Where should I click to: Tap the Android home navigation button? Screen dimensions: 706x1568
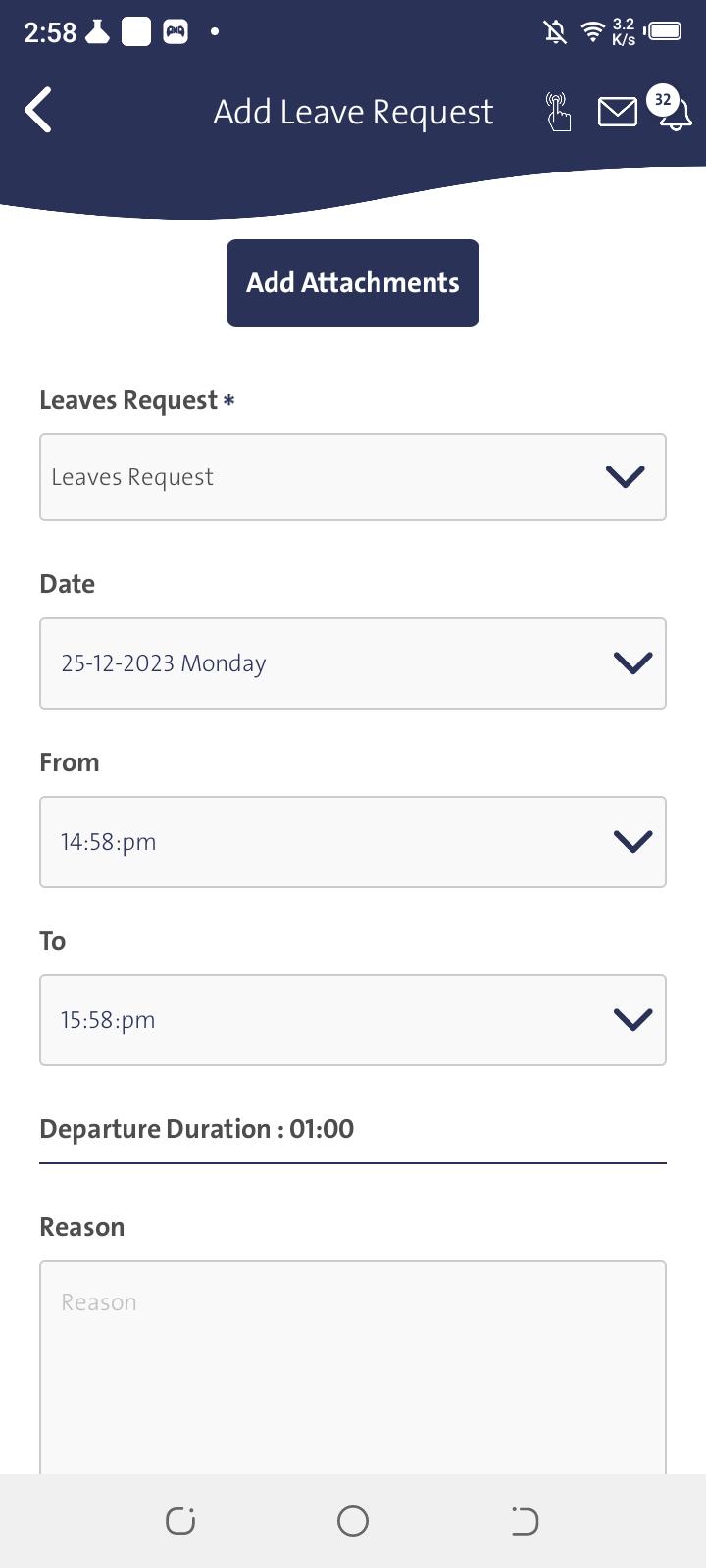pos(353,1521)
